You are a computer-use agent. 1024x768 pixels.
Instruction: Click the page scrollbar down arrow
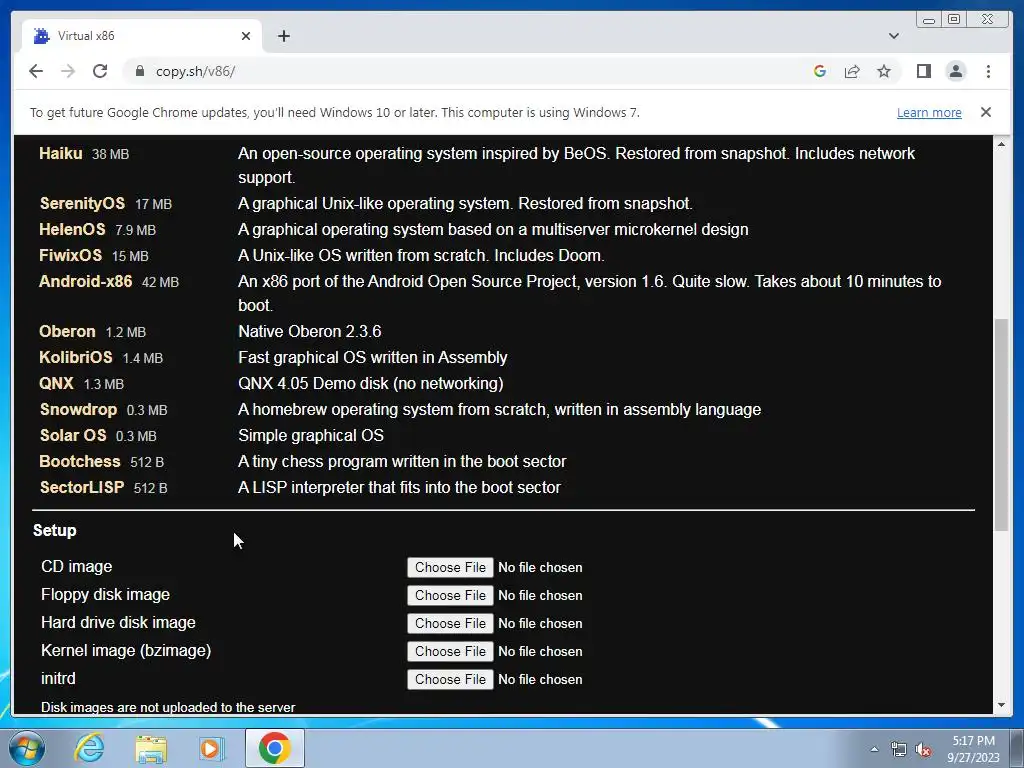[1001, 705]
